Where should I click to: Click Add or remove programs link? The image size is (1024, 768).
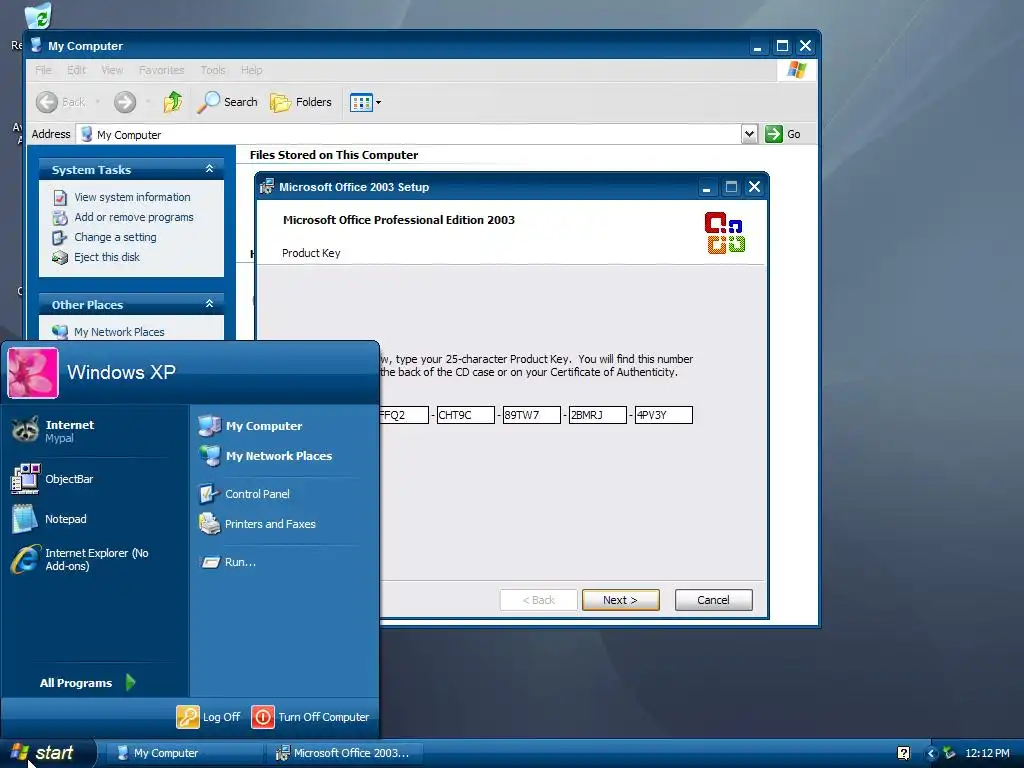[133, 217]
